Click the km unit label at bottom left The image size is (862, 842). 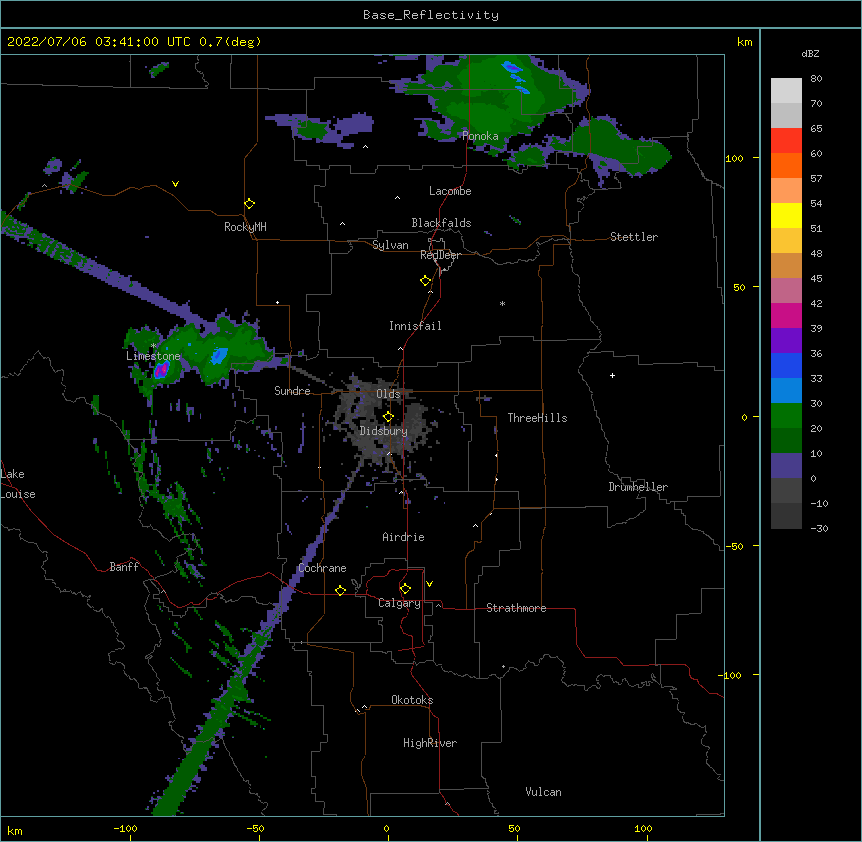click(14, 831)
